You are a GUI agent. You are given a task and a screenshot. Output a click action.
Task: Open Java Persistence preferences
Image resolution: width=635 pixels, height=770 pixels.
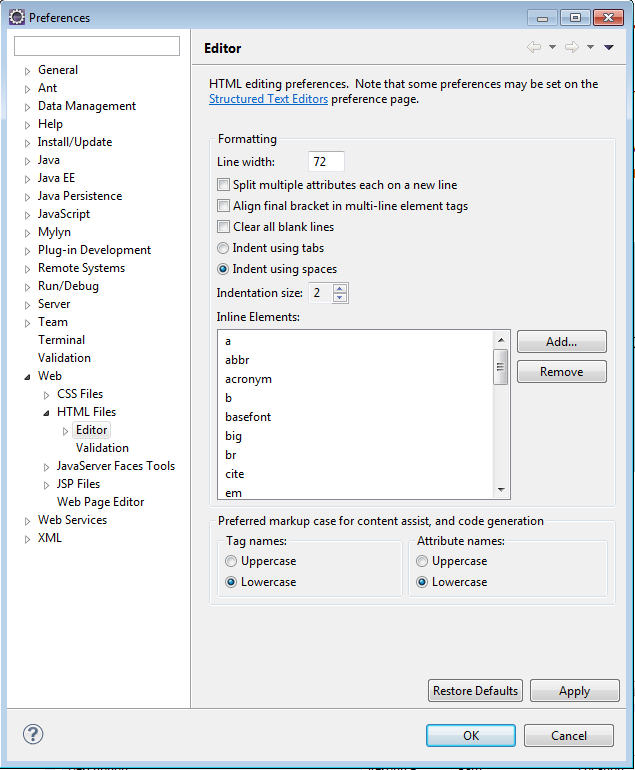coord(80,196)
